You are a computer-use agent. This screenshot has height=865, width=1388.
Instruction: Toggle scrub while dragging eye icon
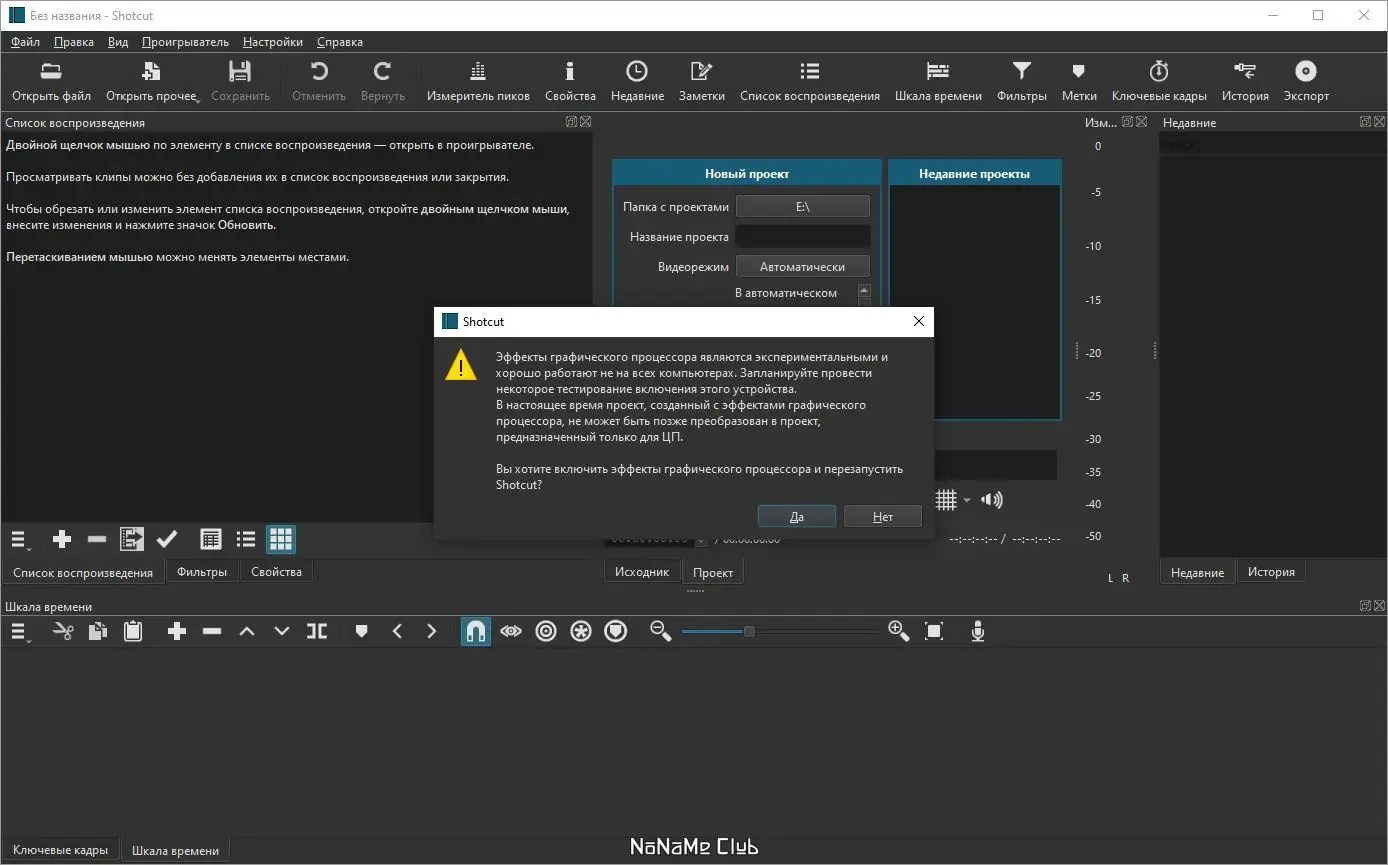[x=511, y=631]
